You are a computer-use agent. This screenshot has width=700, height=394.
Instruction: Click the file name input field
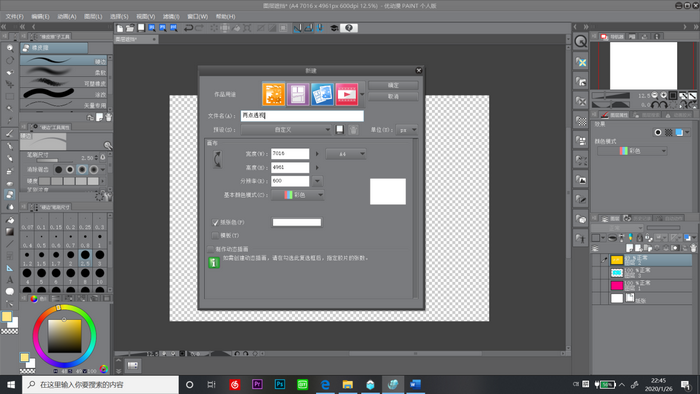click(302, 116)
